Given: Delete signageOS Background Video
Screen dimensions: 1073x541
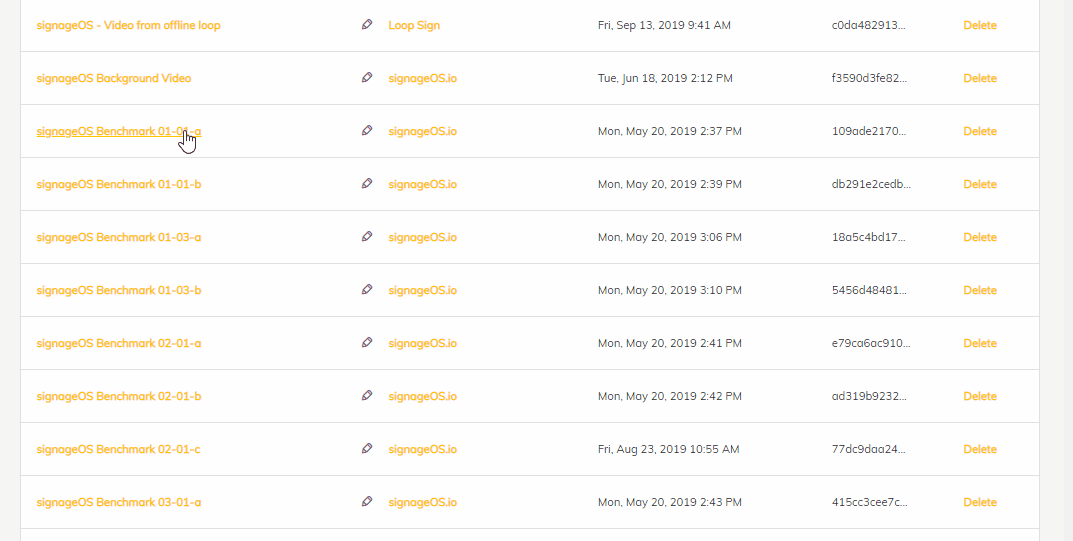Looking at the screenshot, I should coord(980,78).
